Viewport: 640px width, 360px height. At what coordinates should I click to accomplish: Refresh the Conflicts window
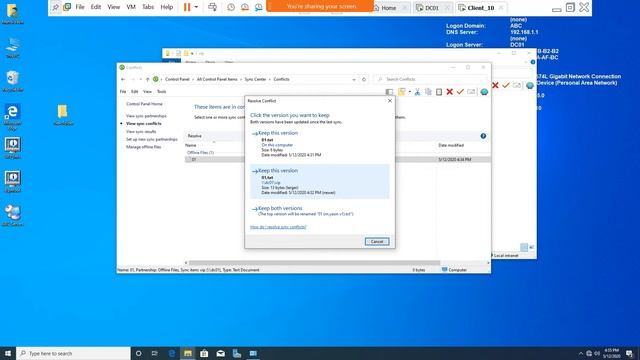pyautogui.click(x=364, y=79)
